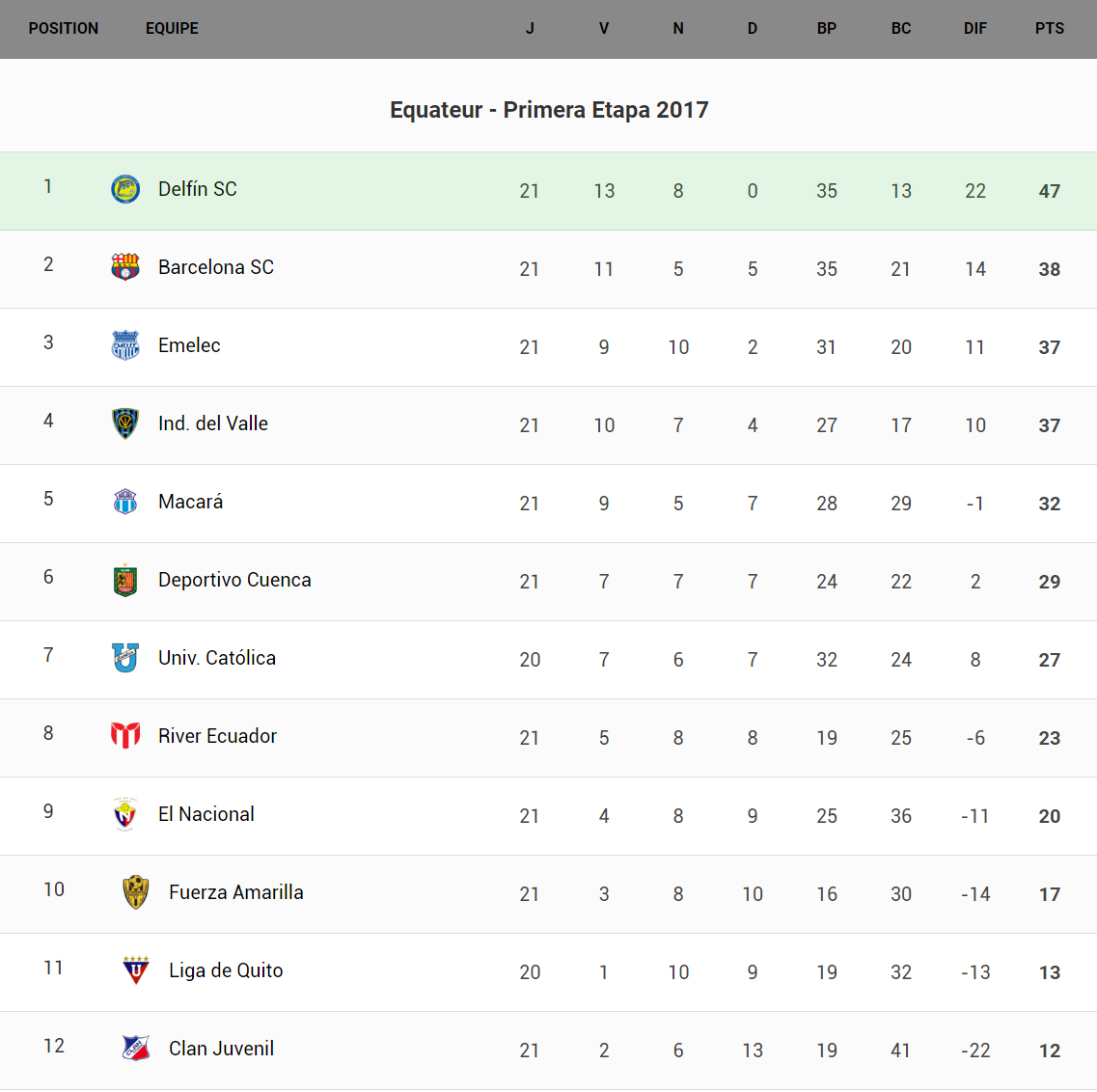Open the Deportivo Cuenca team link
The width and height of the screenshot is (1097, 1092).
(x=234, y=580)
